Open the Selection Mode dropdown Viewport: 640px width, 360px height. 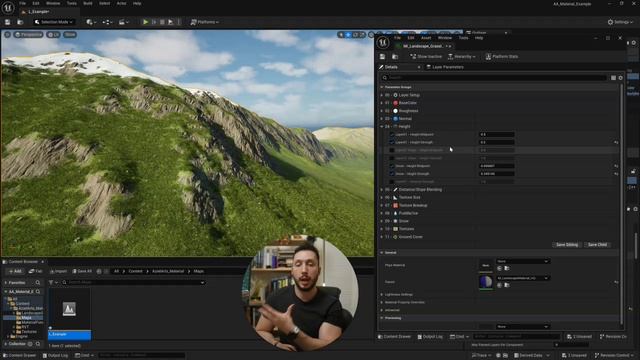pos(53,22)
